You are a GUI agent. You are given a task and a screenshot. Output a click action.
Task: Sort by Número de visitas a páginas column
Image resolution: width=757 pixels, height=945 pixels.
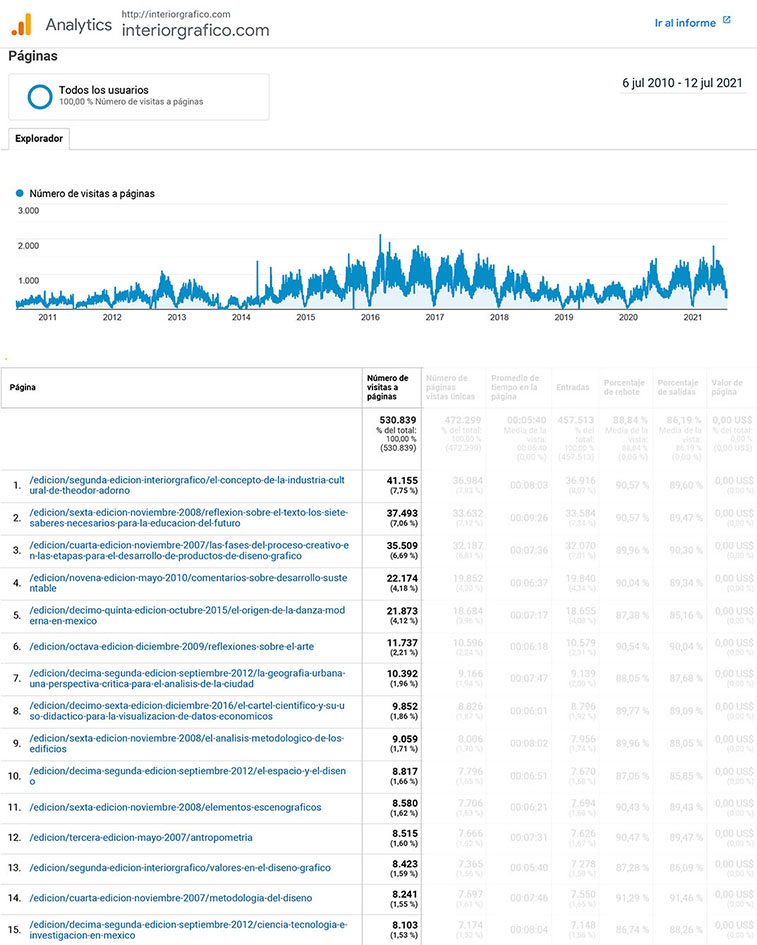(389, 387)
